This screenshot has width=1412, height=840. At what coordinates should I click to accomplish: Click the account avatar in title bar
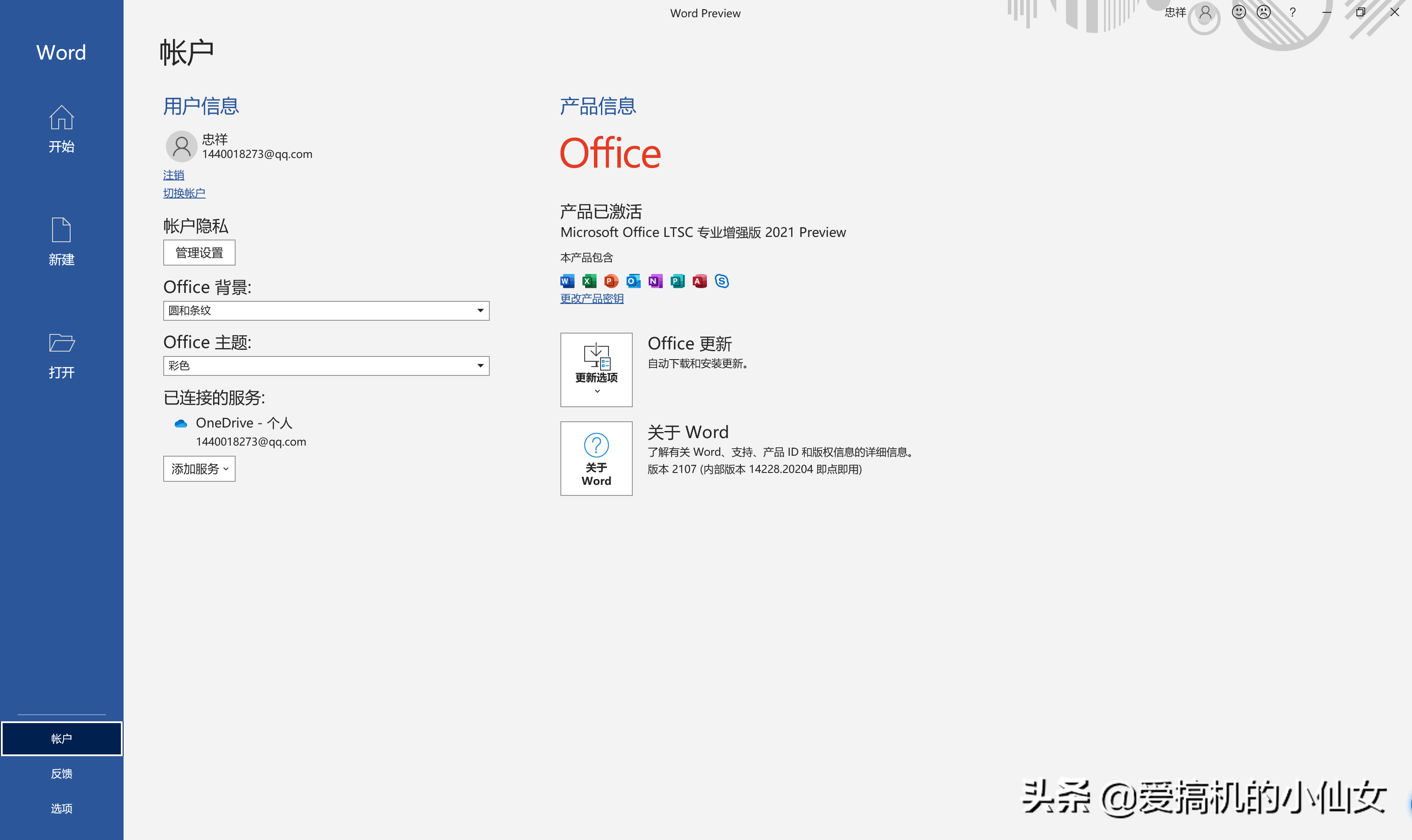pyautogui.click(x=1205, y=12)
